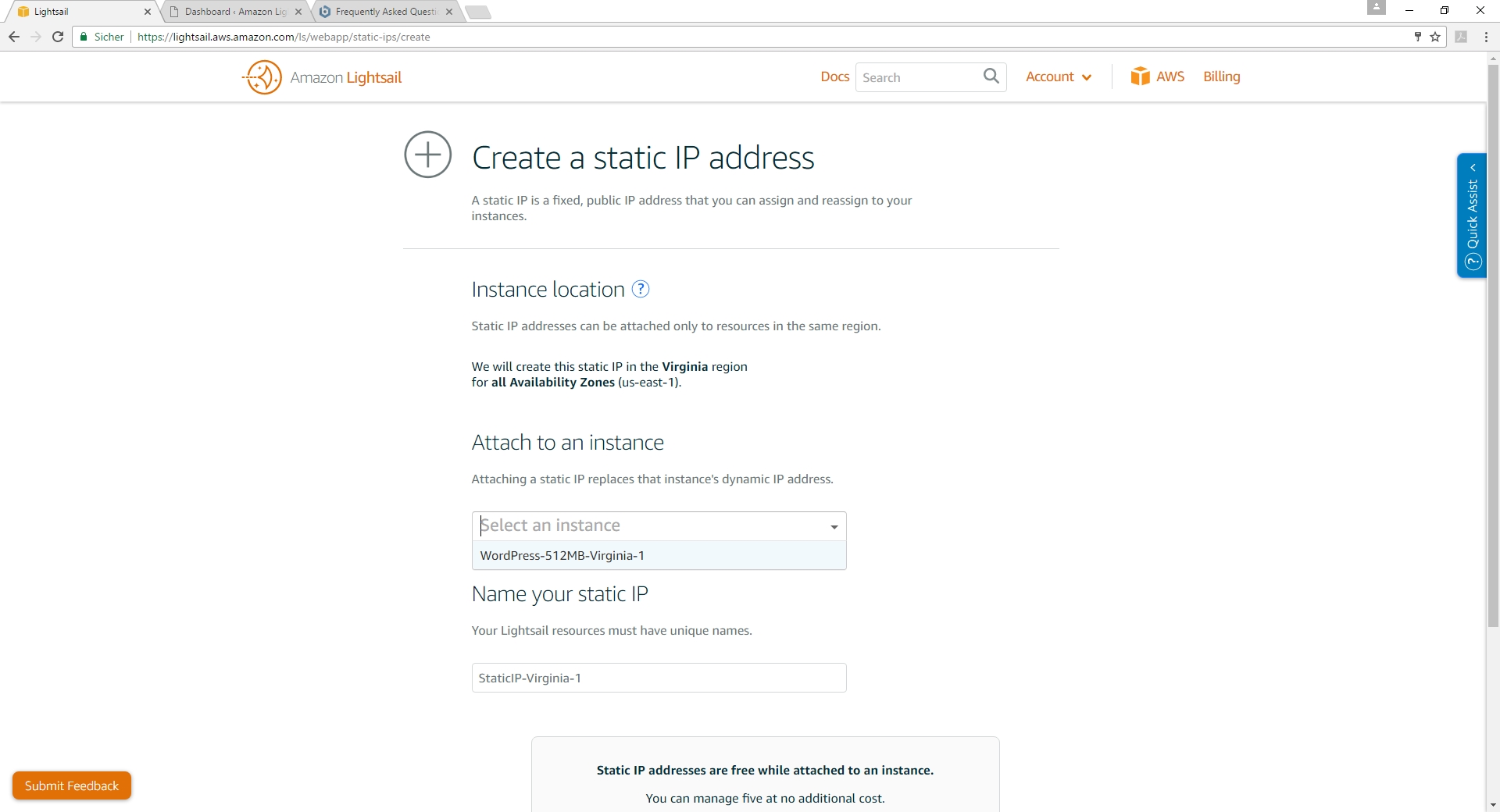This screenshot has width=1500, height=812.
Task: Click the search magnifier icon
Action: click(x=991, y=77)
